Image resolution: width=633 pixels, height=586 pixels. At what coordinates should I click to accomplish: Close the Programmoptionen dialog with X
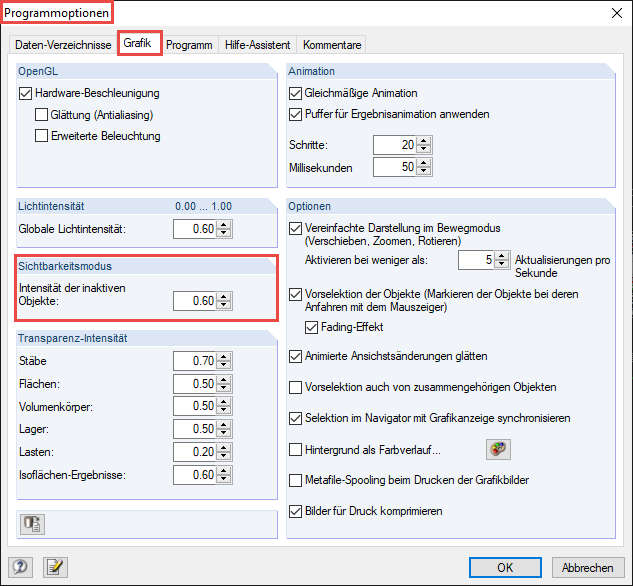tap(616, 13)
